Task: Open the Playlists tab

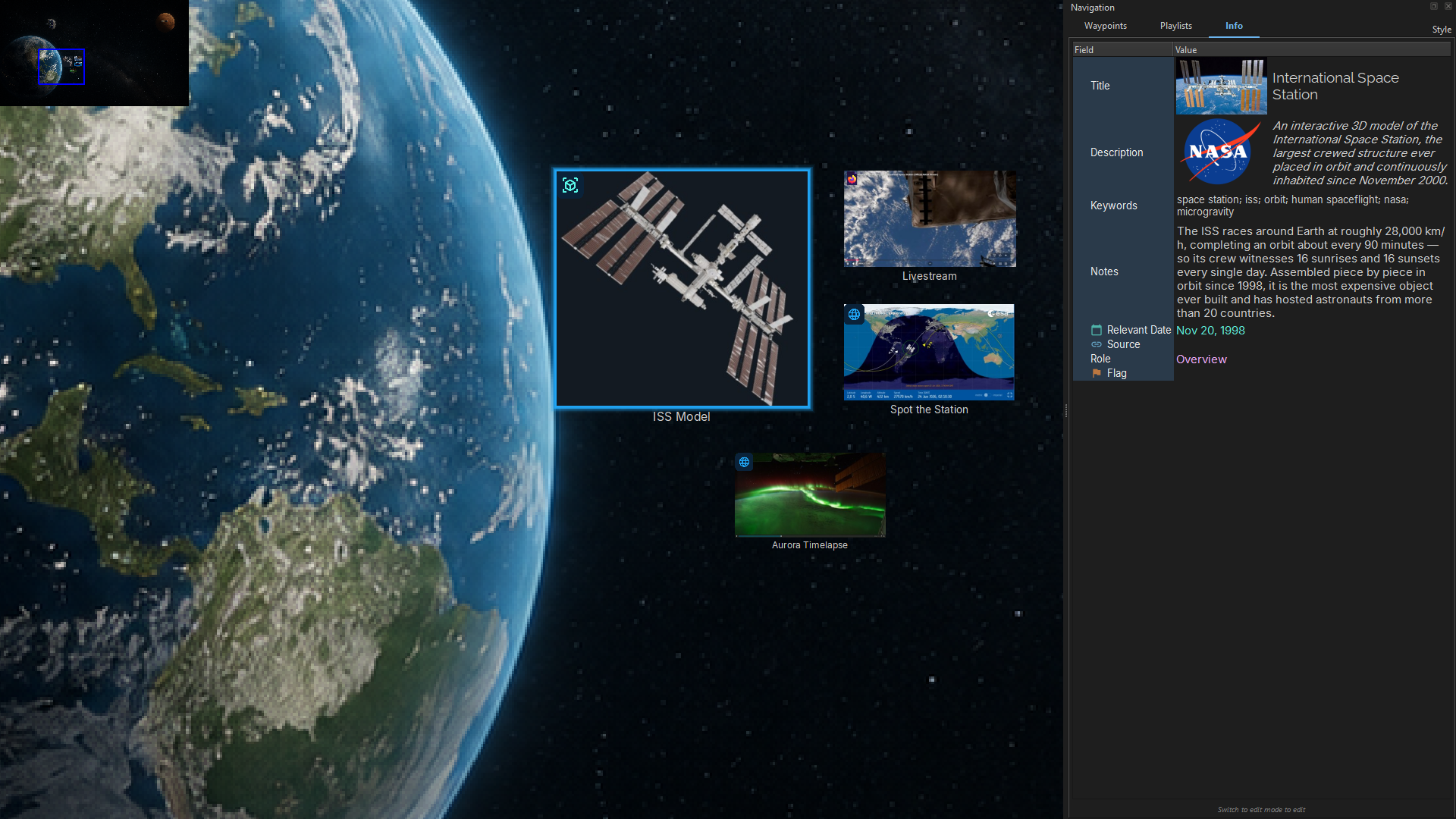Action: [x=1175, y=26]
